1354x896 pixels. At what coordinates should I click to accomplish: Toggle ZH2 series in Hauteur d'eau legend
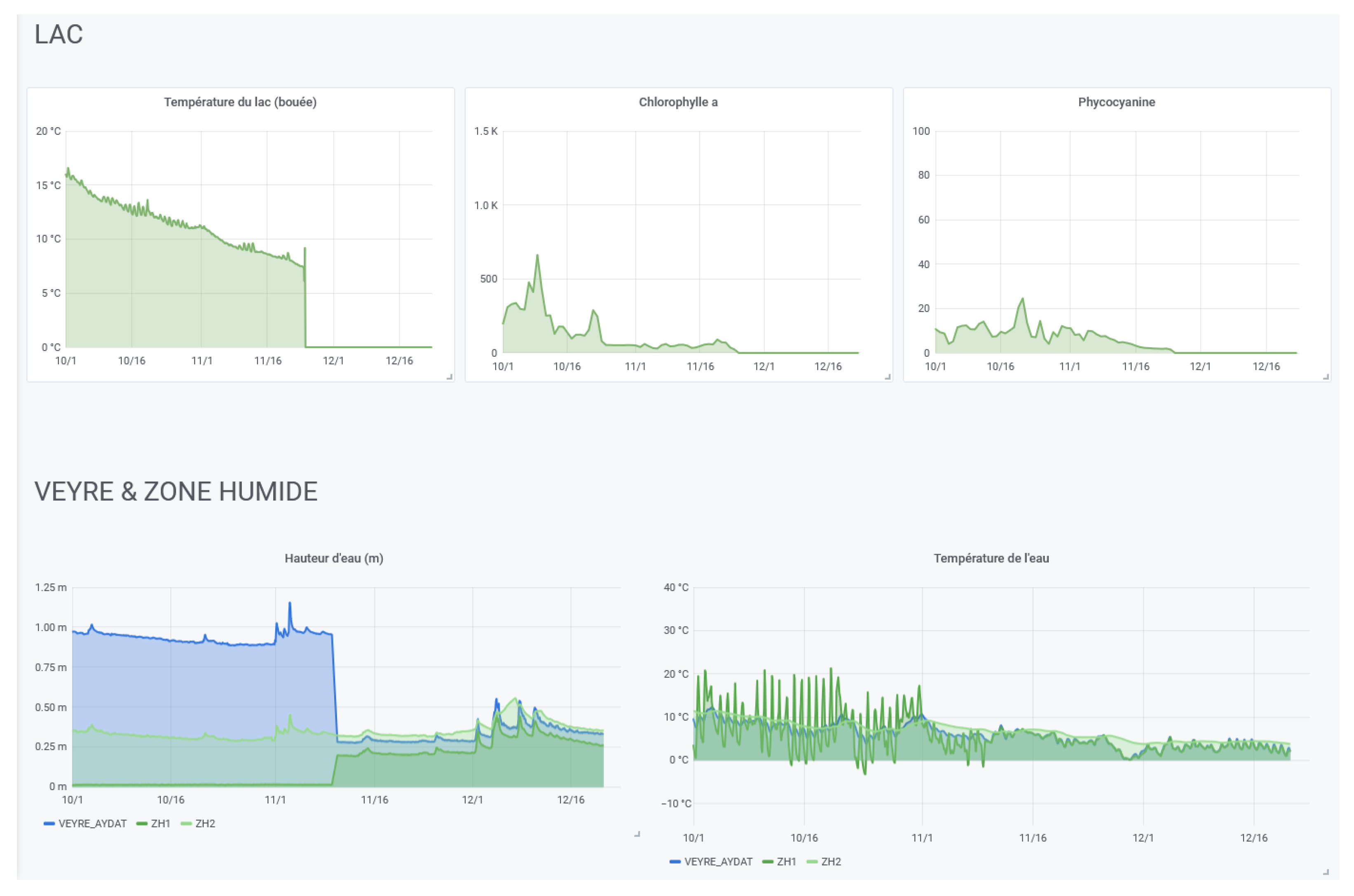(205, 823)
